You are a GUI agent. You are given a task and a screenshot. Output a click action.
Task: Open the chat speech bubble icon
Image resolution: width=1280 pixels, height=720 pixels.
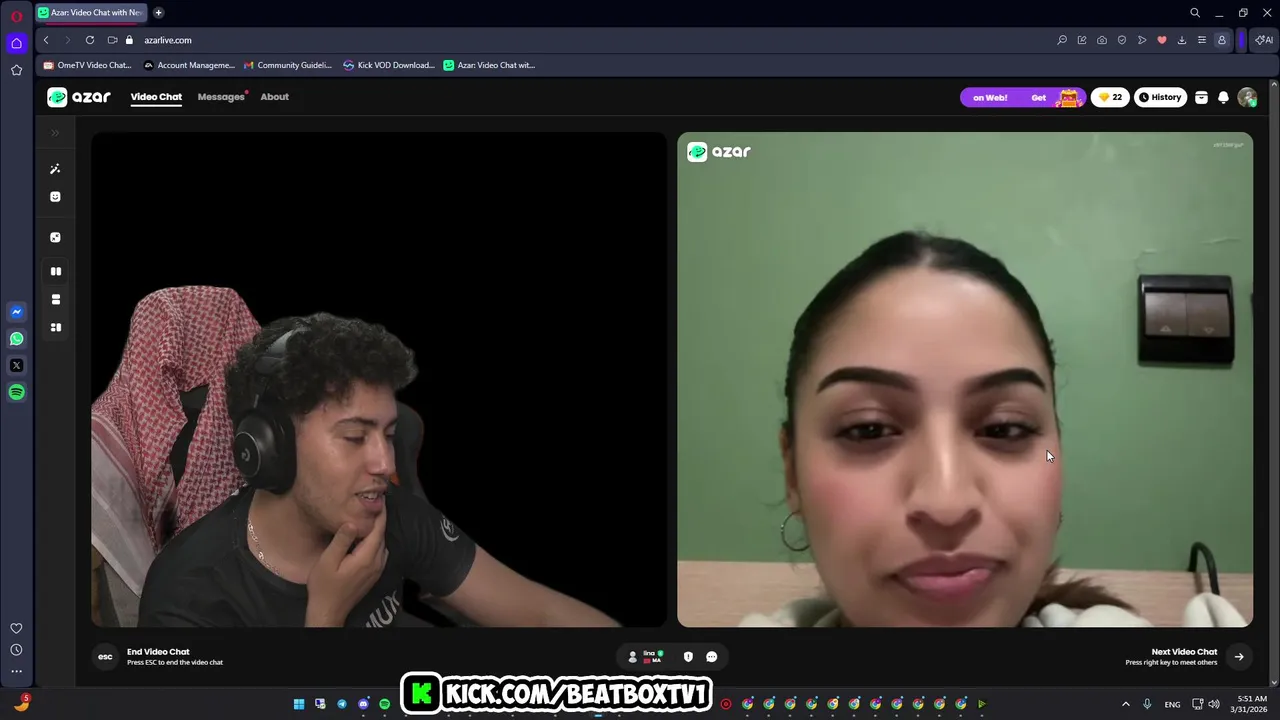pos(712,657)
